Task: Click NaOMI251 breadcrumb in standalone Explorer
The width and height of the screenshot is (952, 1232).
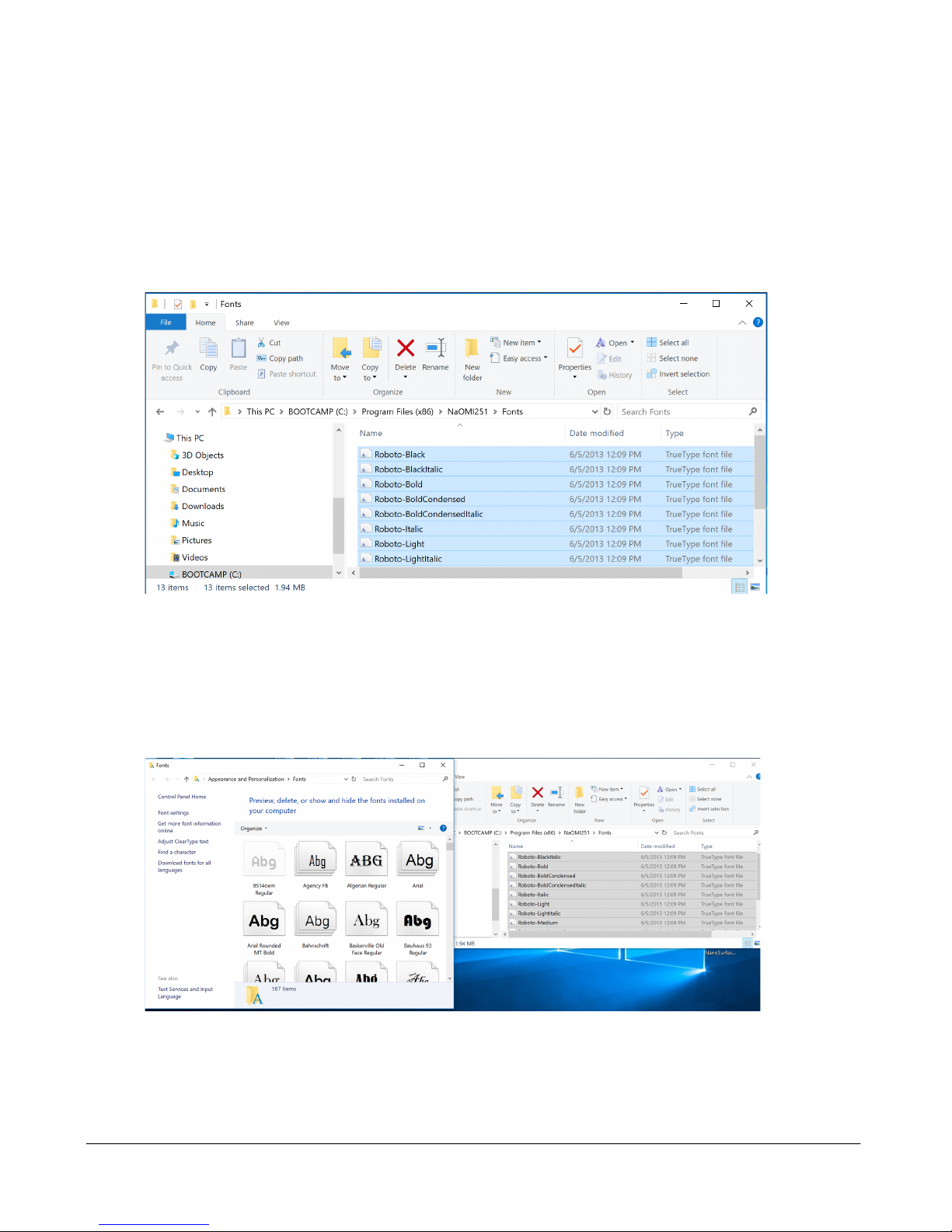Action: [467, 412]
